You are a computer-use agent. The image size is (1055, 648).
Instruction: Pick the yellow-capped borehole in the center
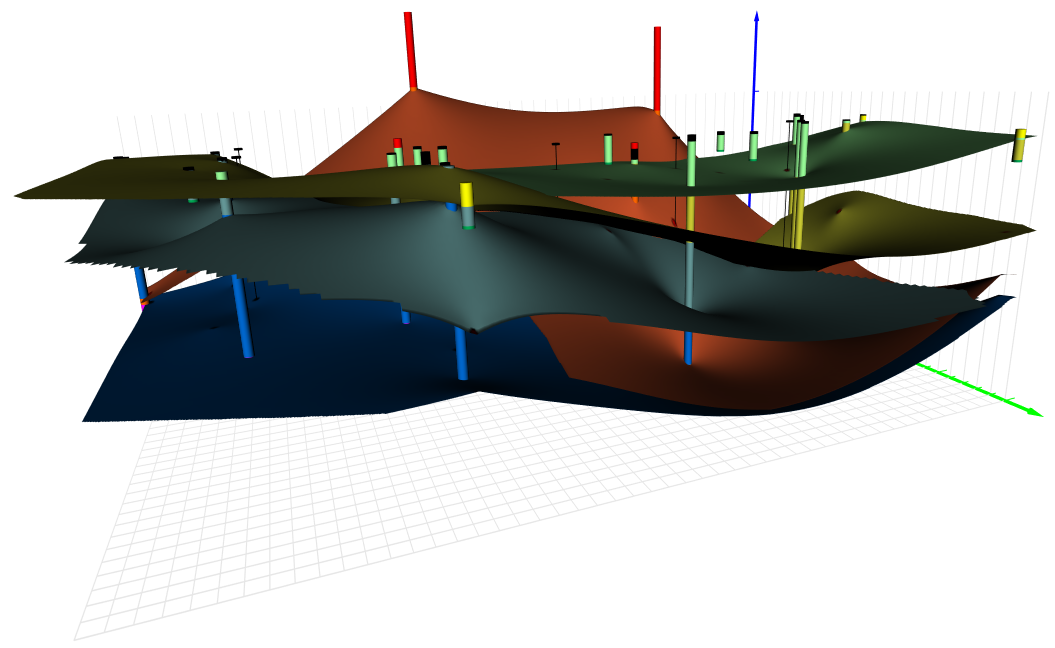(466, 203)
